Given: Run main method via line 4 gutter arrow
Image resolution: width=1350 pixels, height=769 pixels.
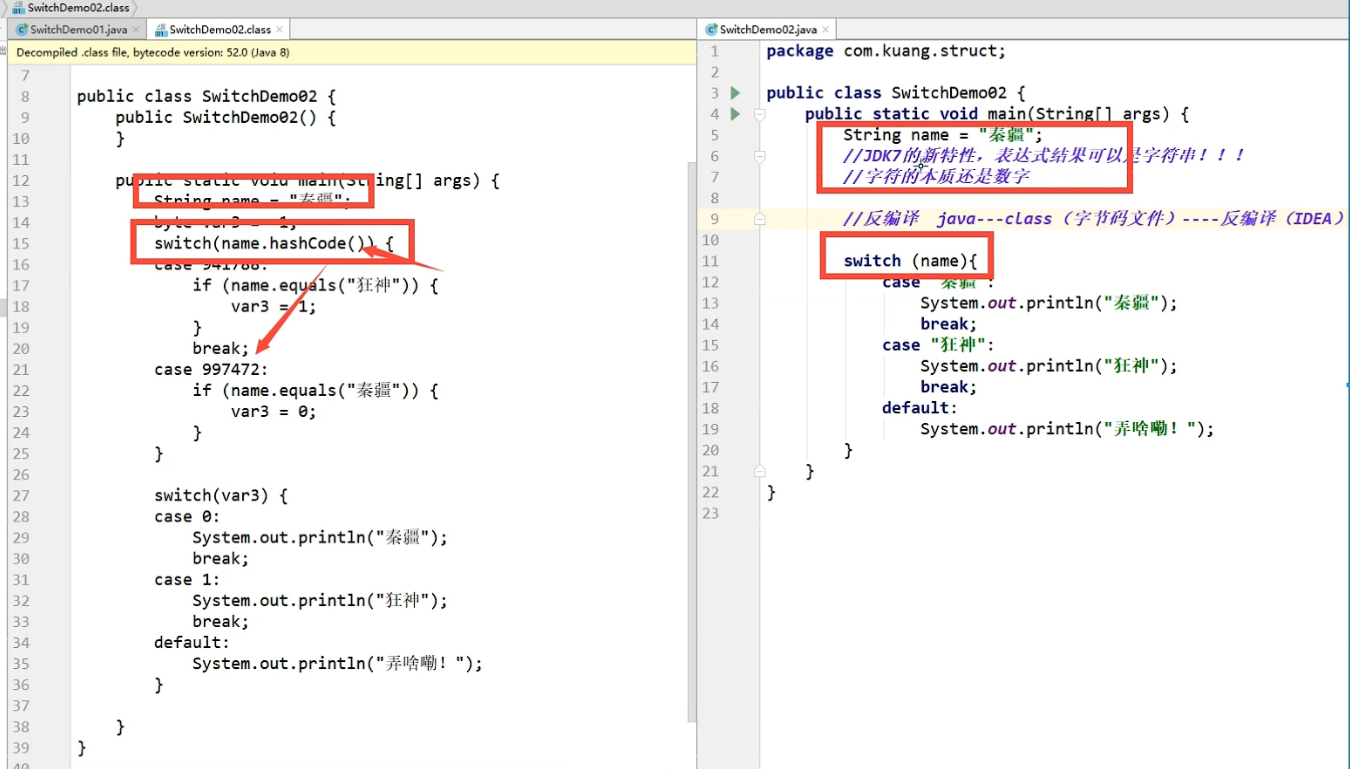Looking at the screenshot, I should pyautogui.click(x=736, y=114).
